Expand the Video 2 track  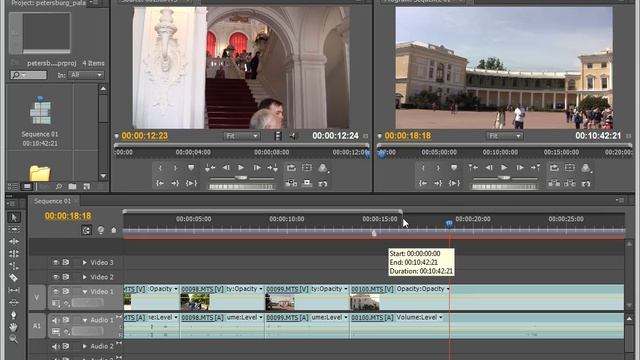click(x=84, y=277)
